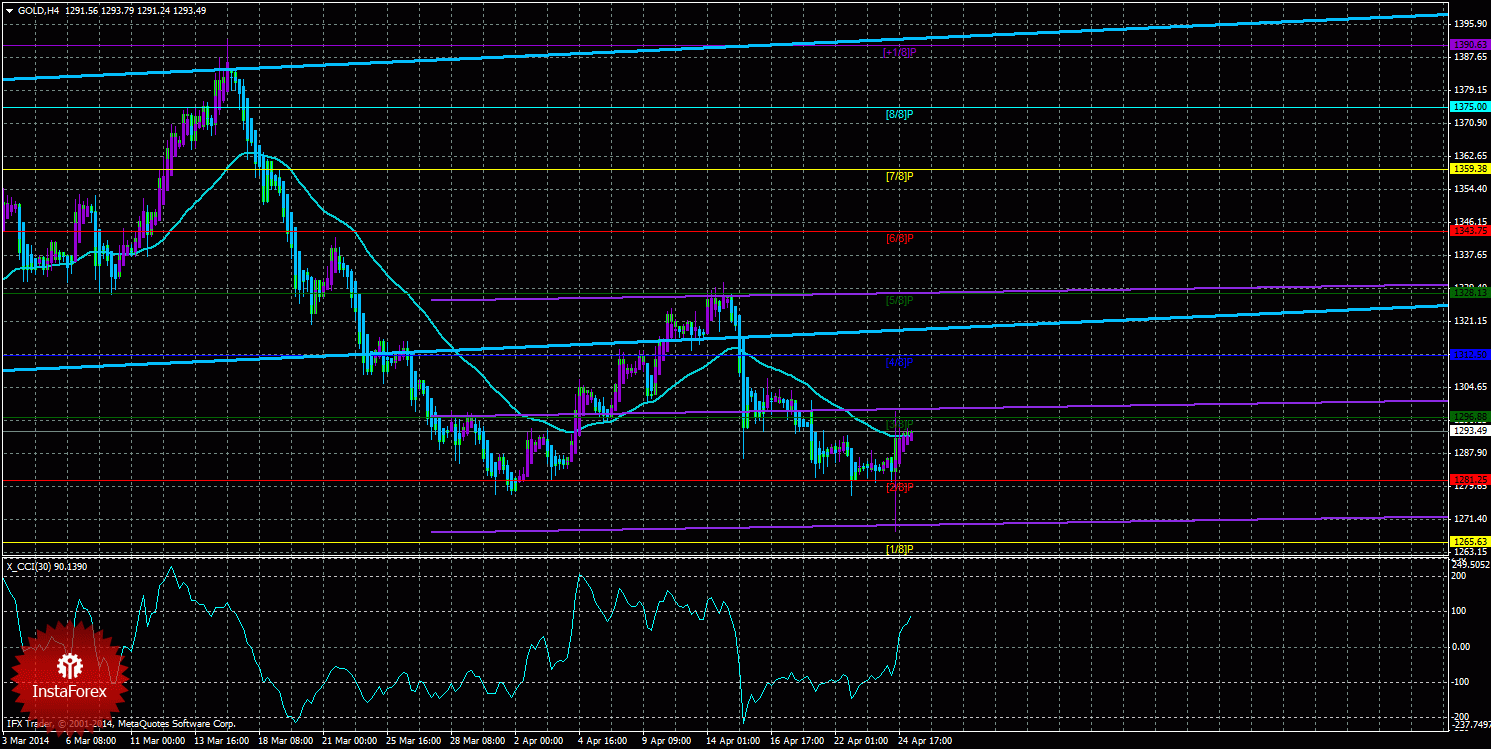Click the [8/8]P Murrey level label
The width and height of the screenshot is (1491, 749).
[900, 114]
